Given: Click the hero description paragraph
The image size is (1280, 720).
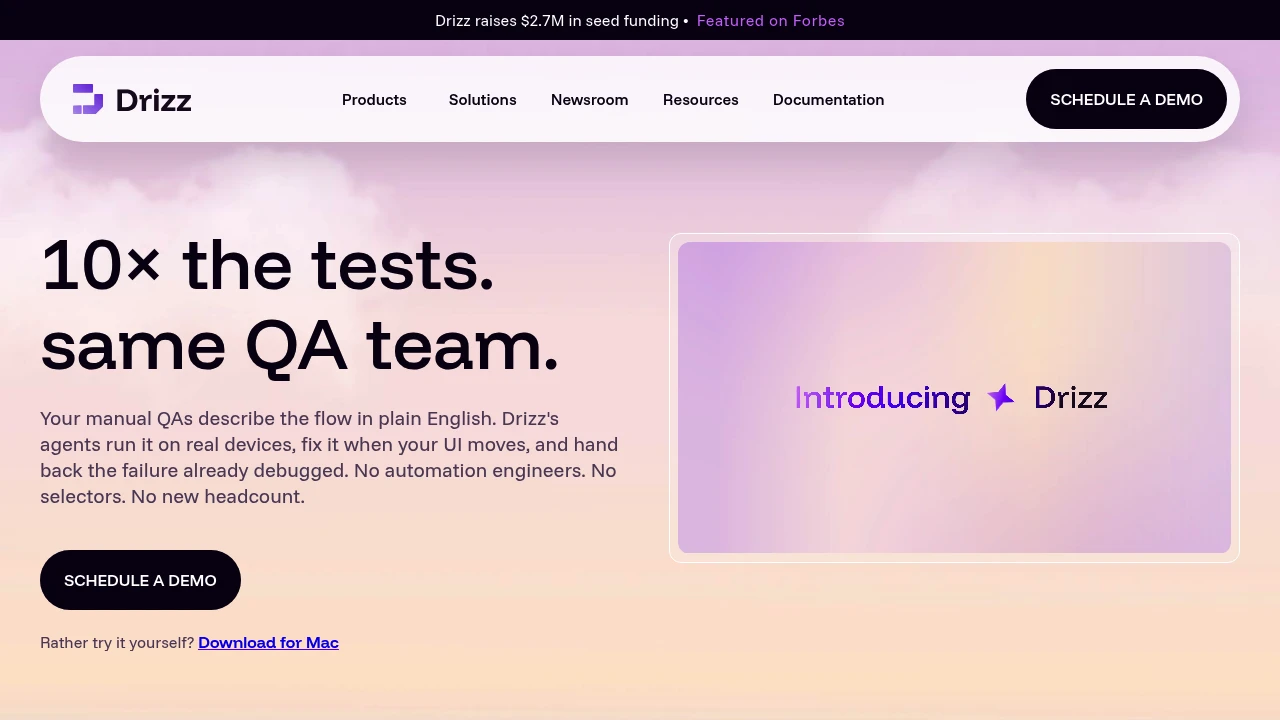Looking at the screenshot, I should click(329, 457).
